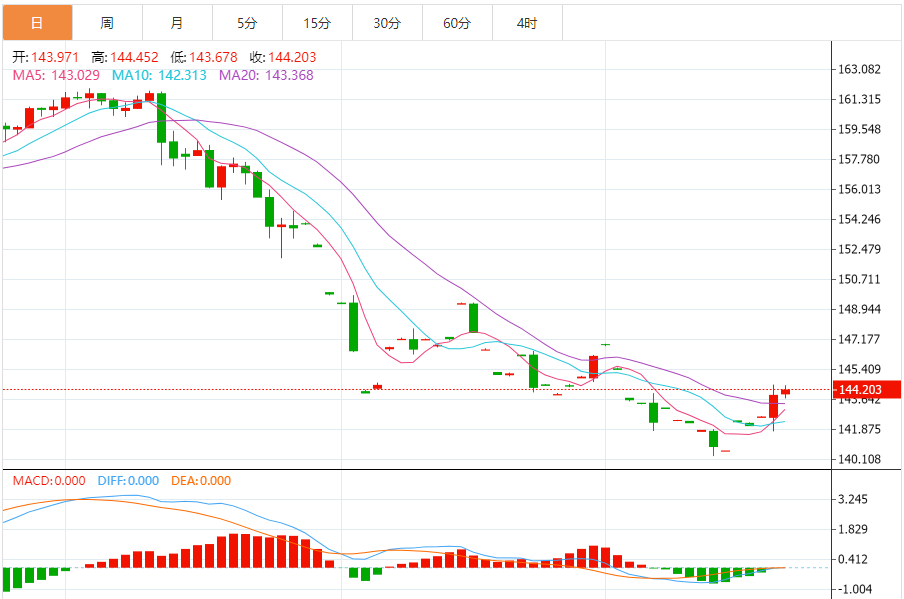Switch to the 月 monthly tab
The height and width of the screenshot is (599, 904).
(x=177, y=23)
